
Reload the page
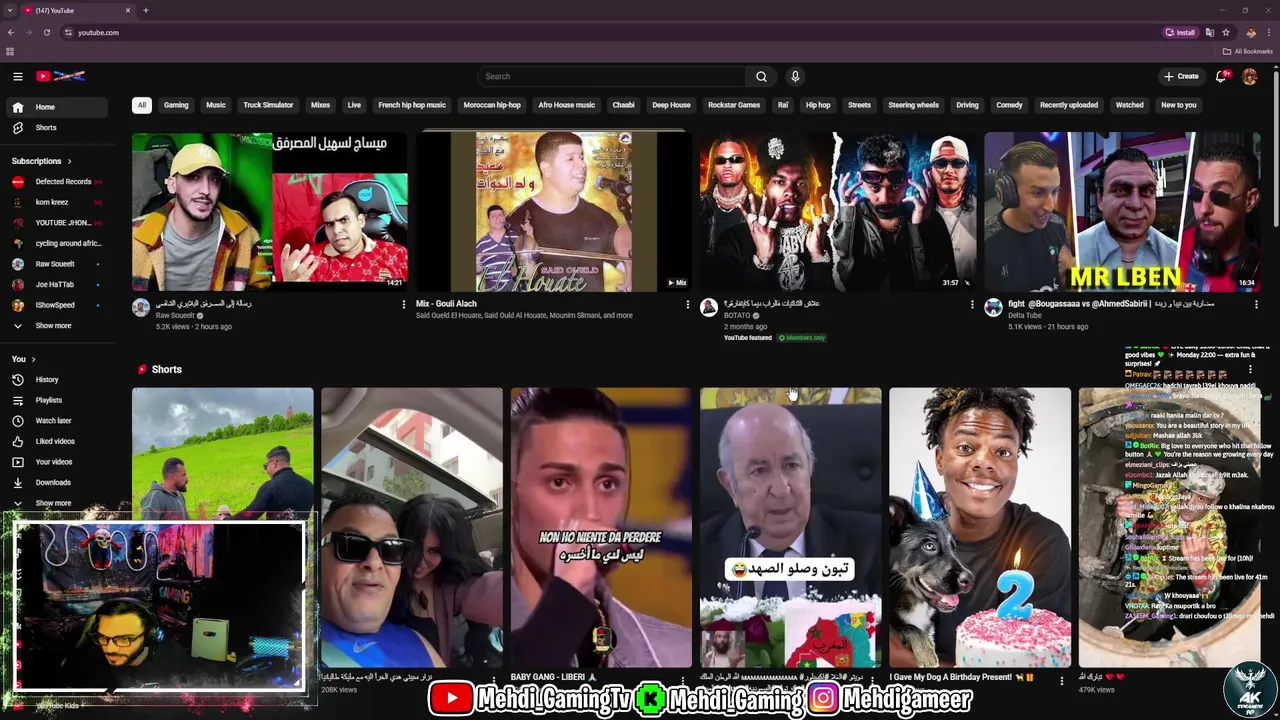point(47,32)
